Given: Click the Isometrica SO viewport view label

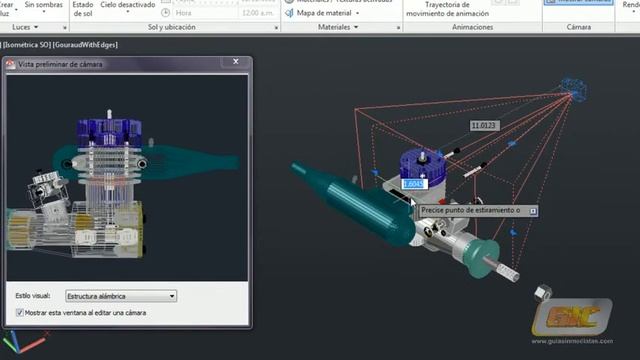Looking at the screenshot, I should pos(26,44).
